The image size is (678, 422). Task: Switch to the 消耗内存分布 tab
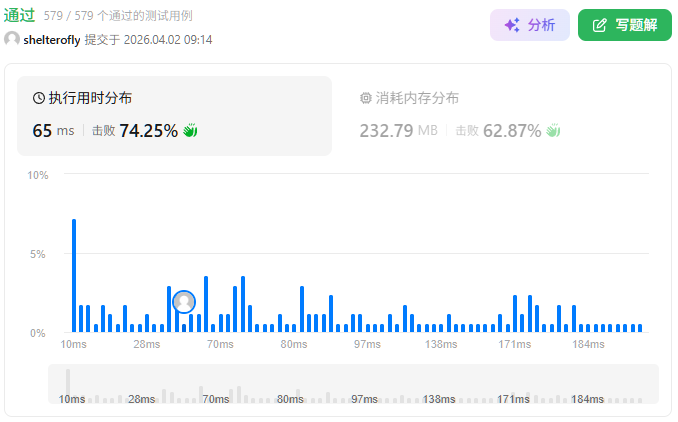(x=417, y=98)
